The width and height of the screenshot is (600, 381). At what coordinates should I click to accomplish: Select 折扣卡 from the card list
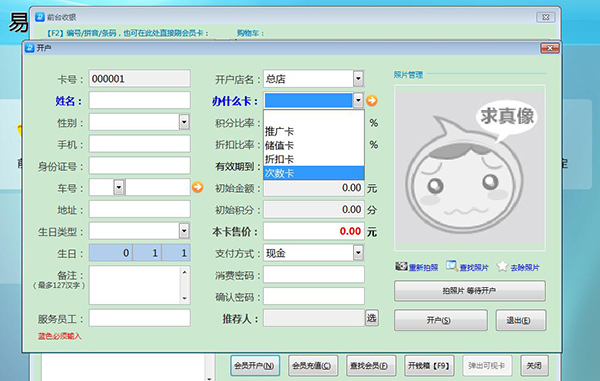314,159
